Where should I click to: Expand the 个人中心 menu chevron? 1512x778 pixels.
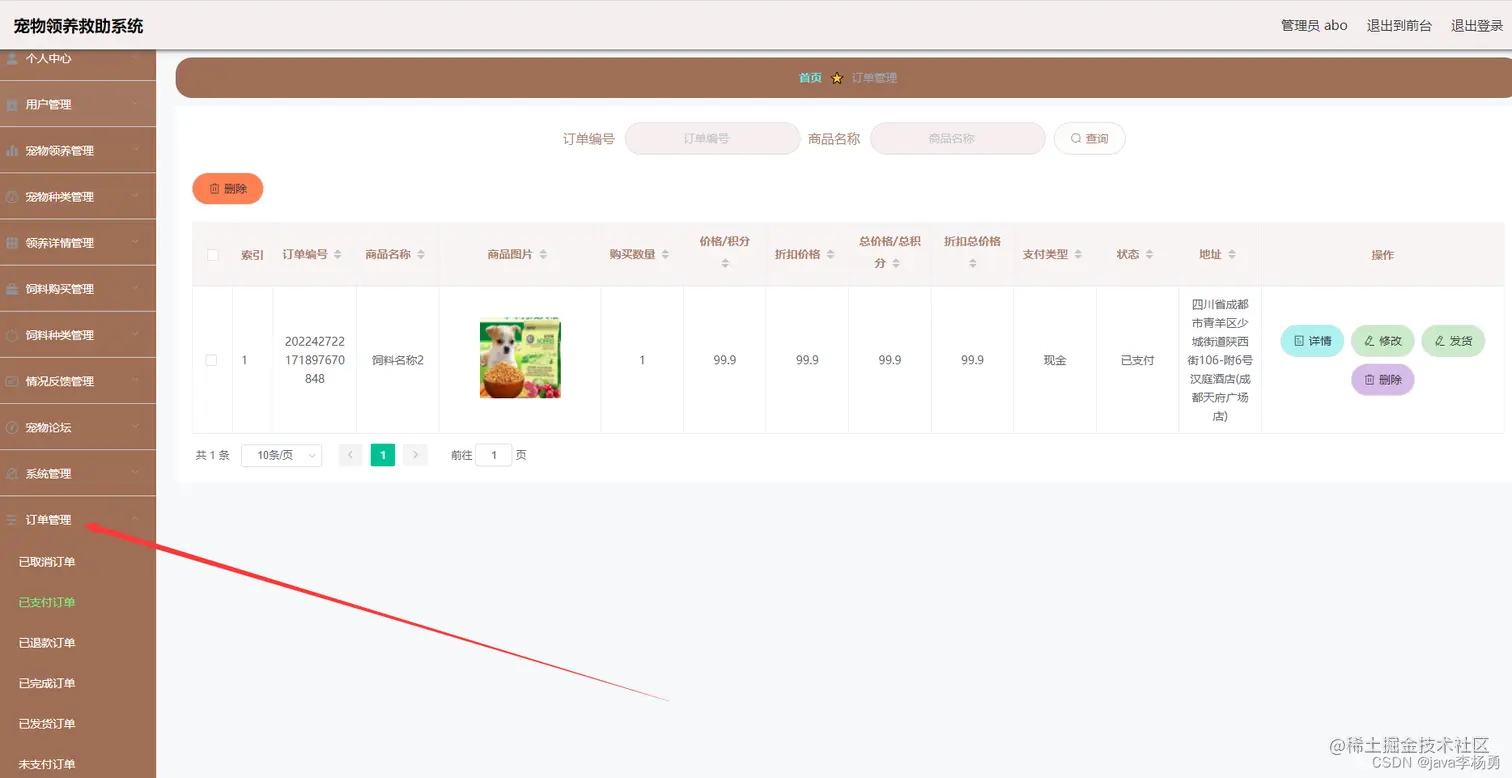[135, 59]
